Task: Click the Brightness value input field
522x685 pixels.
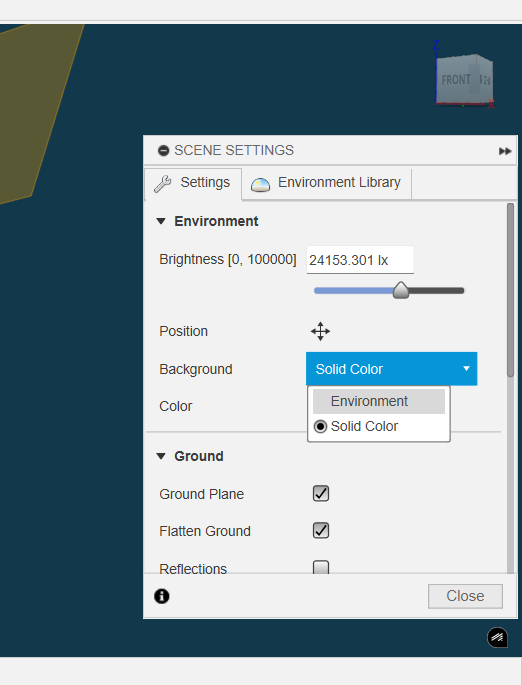Action: tap(360, 260)
